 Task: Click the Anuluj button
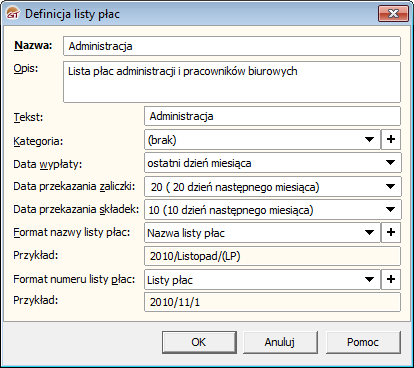(280, 342)
